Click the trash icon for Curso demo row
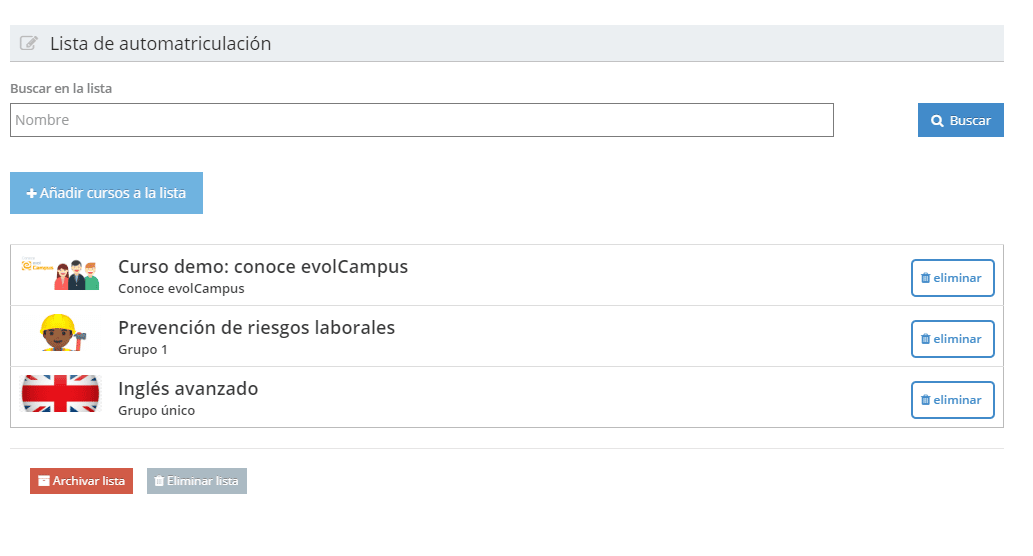The height and width of the screenshot is (556, 1033). 925,278
